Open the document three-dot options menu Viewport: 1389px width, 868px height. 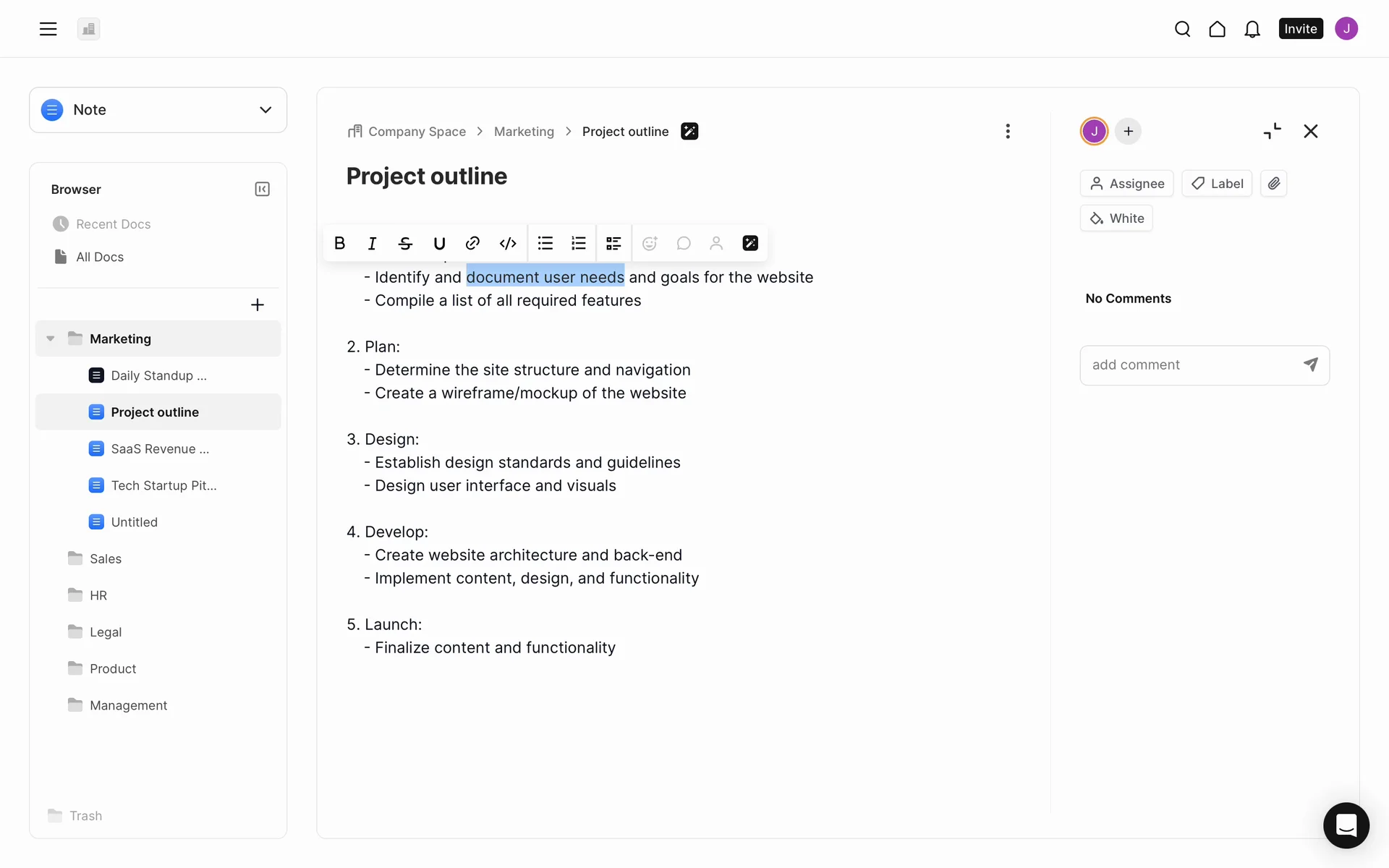(1008, 132)
